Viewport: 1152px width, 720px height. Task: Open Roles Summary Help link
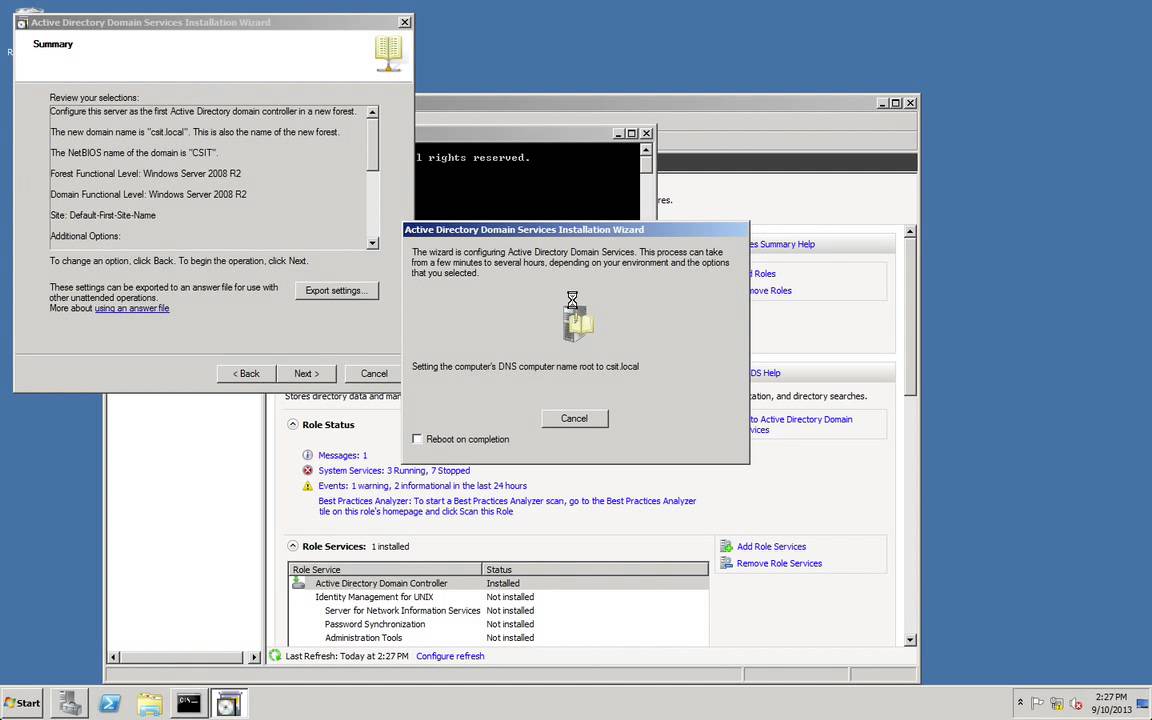[x=782, y=244]
